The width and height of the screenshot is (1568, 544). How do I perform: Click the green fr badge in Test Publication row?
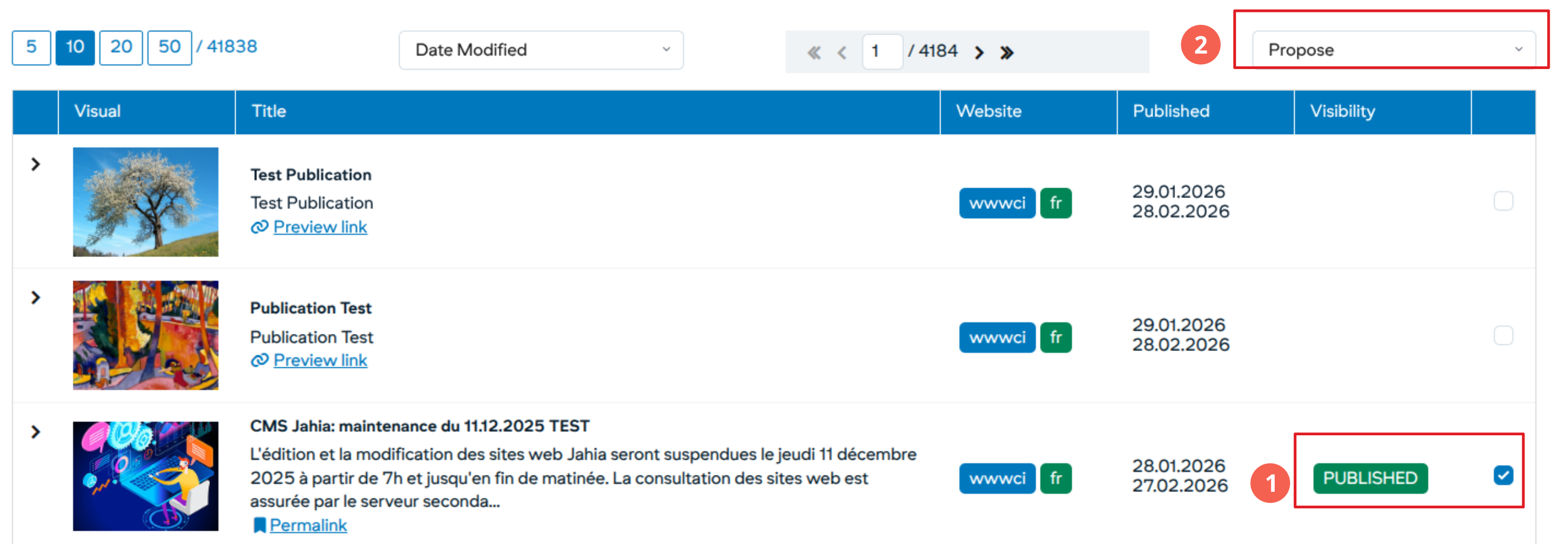pyautogui.click(x=1055, y=203)
